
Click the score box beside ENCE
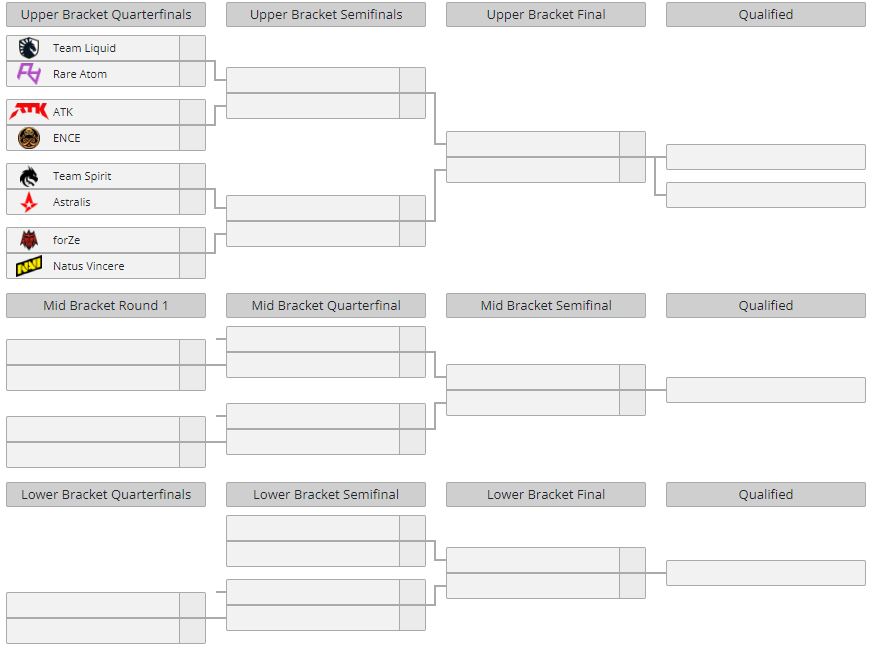click(x=192, y=138)
